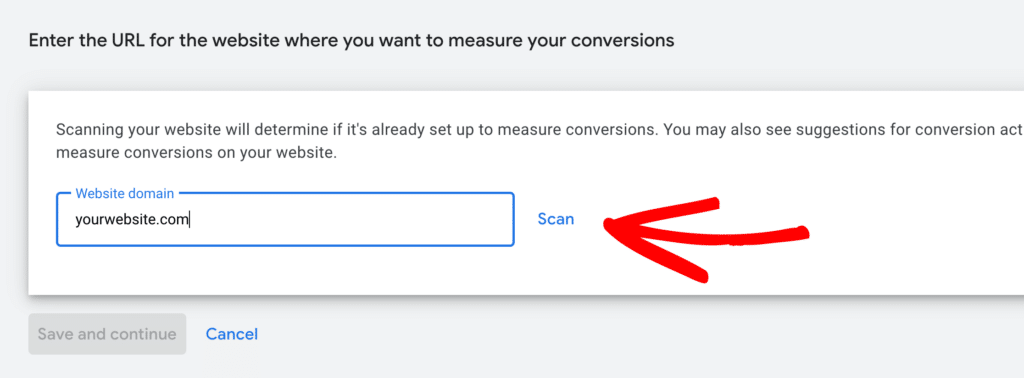Click the 'You may also see suggestions' sentence
This screenshot has width=1024, height=378.
pyautogui.click(x=843, y=129)
